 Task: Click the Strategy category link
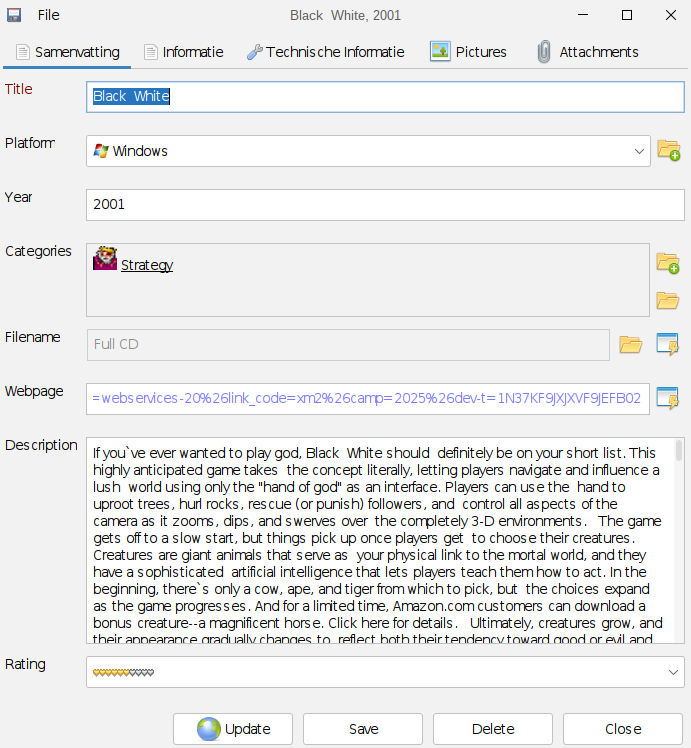pos(147,265)
